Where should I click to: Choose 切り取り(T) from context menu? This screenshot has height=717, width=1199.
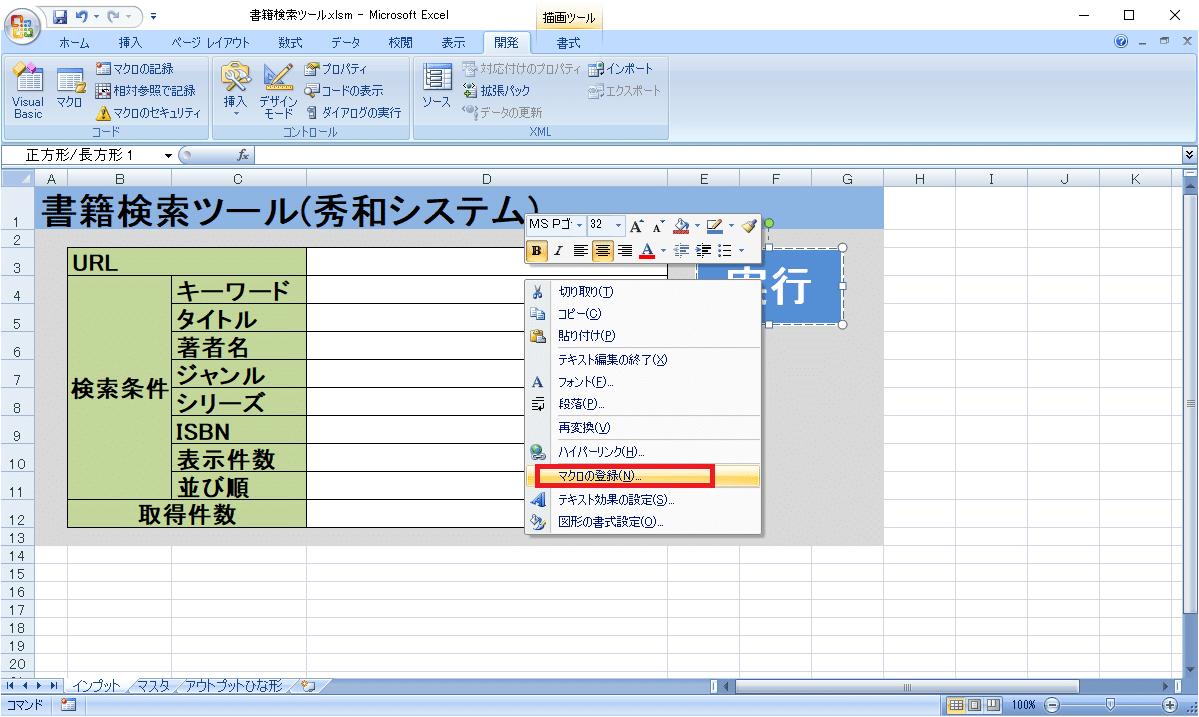642,292
